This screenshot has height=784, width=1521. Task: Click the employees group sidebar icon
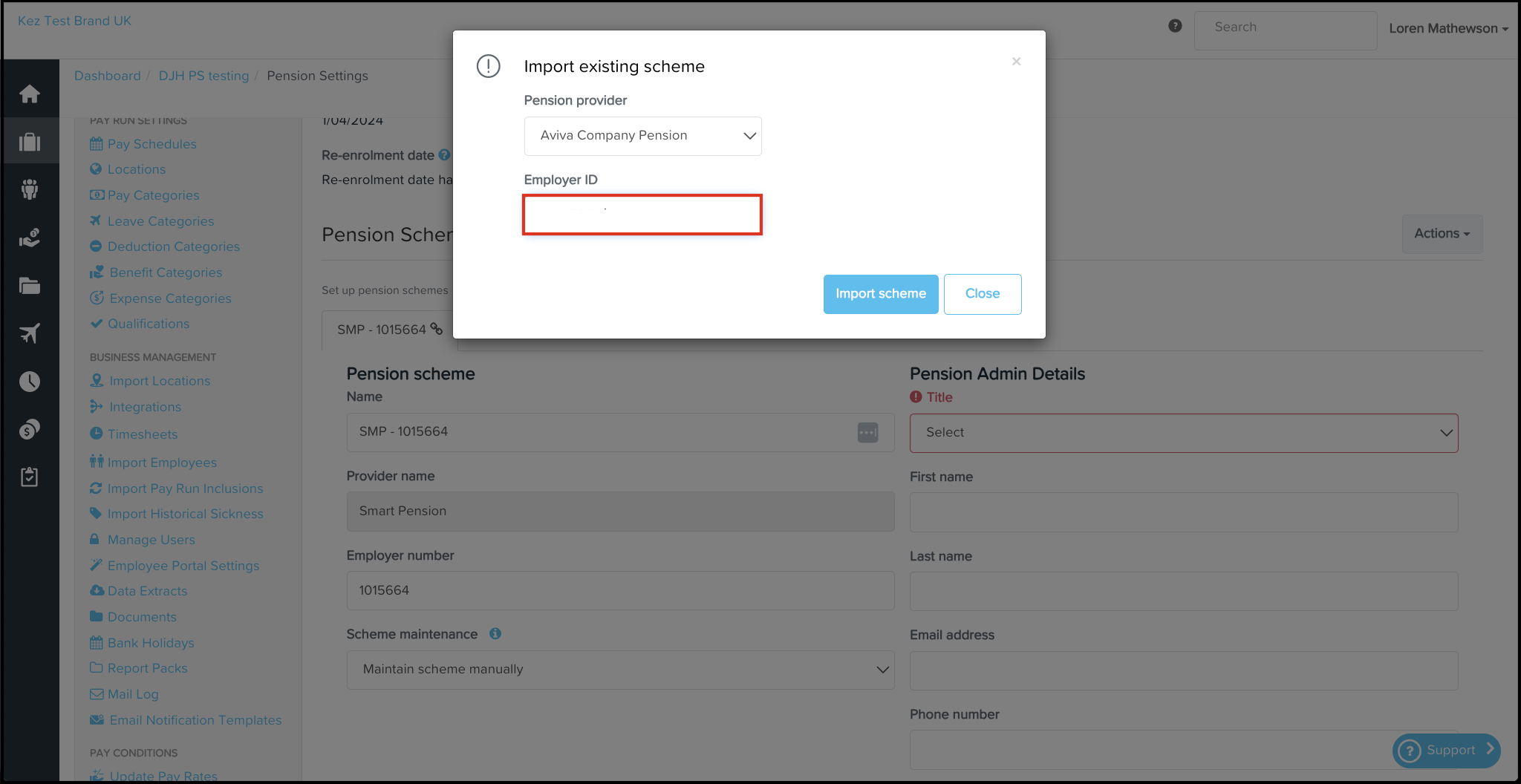coord(30,189)
